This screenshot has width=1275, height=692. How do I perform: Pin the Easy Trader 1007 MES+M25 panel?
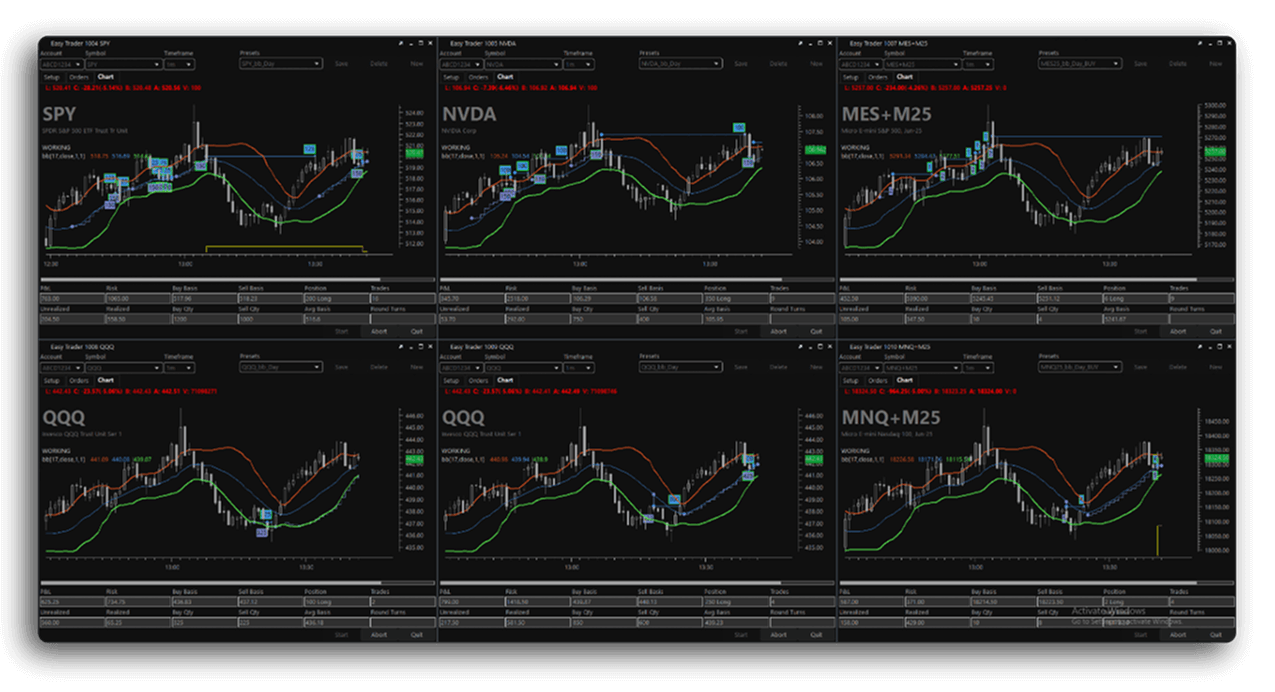(x=1198, y=43)
